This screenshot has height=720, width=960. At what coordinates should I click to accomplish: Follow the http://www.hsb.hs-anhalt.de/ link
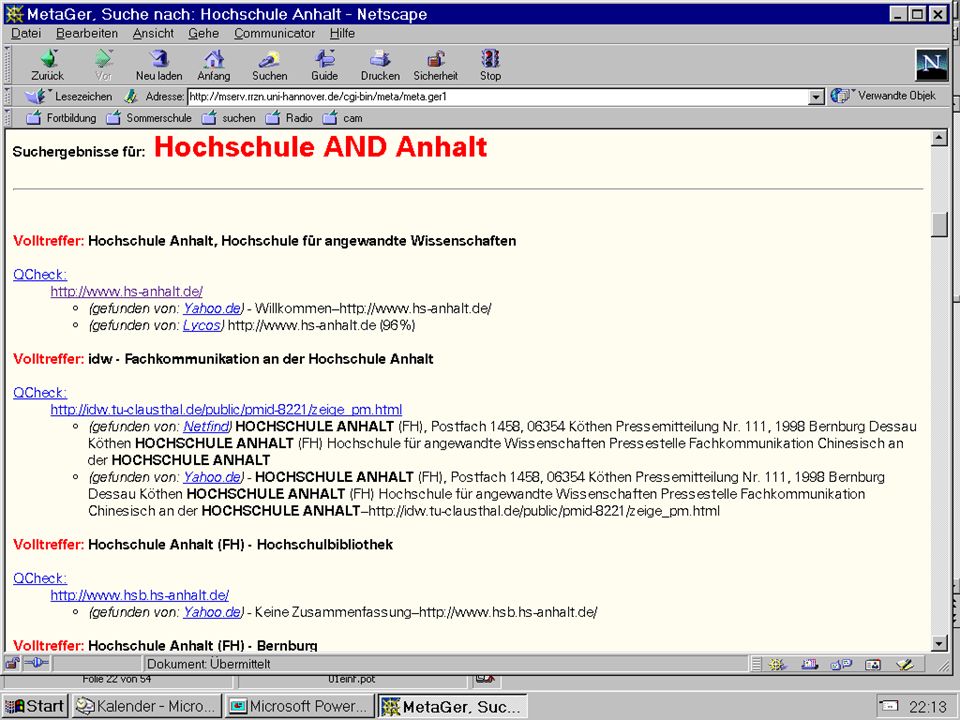[x=140, y=595]
